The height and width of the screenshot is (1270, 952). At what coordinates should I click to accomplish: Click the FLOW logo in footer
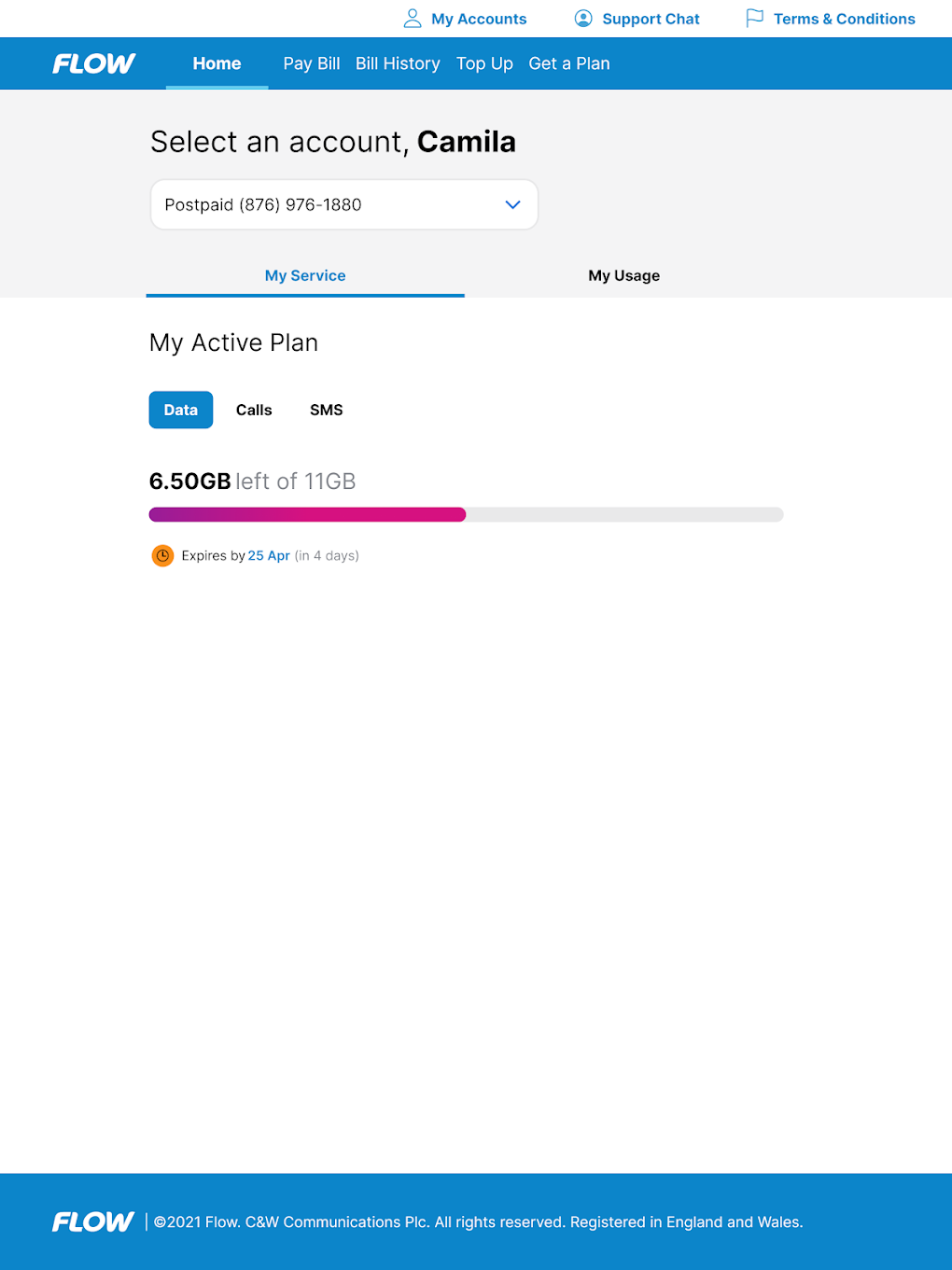[93, 1221]
